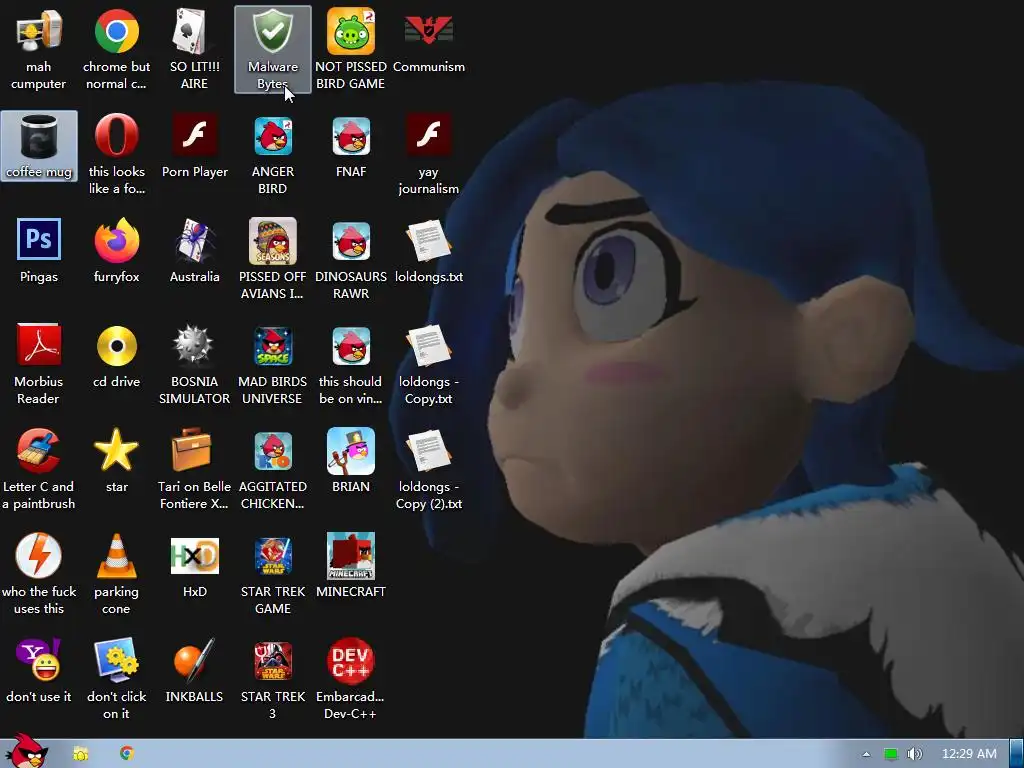Click the "don't click on it" icon

pyautogui.click(x=116, y=680)
